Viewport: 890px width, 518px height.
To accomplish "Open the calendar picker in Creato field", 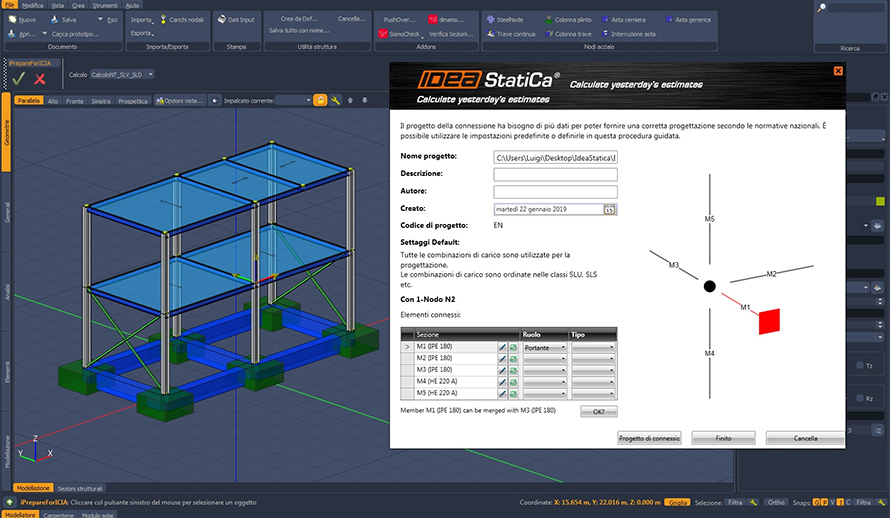I will click(609, 209).
